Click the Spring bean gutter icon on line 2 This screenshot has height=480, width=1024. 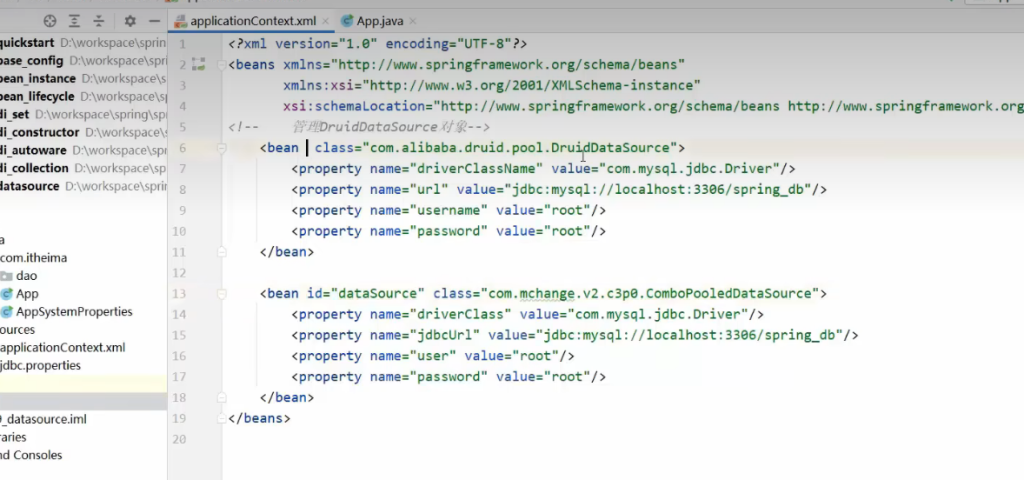[x=198, y=65]
